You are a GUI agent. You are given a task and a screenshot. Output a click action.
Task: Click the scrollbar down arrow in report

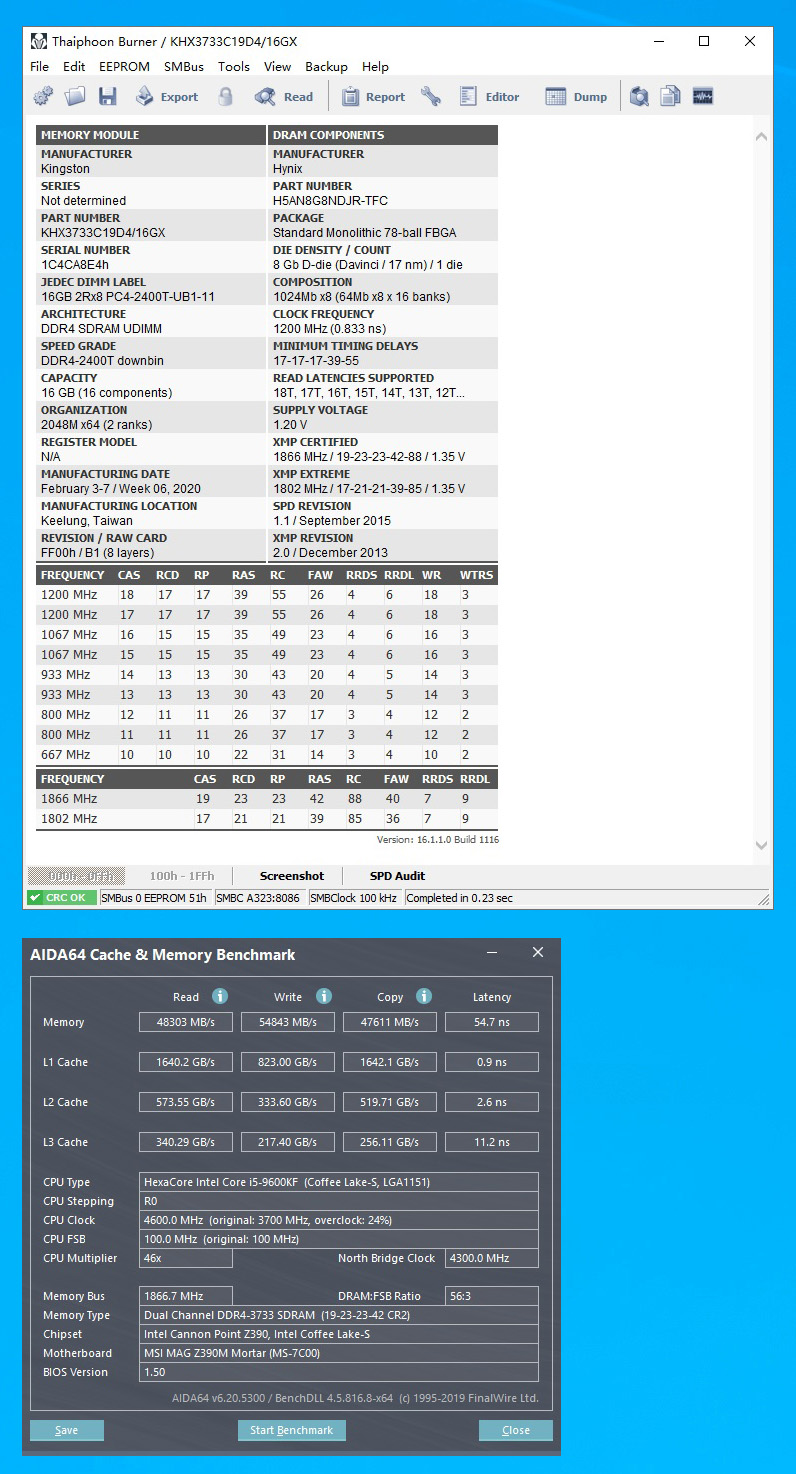pyautogui.click(x=761, y=845)
